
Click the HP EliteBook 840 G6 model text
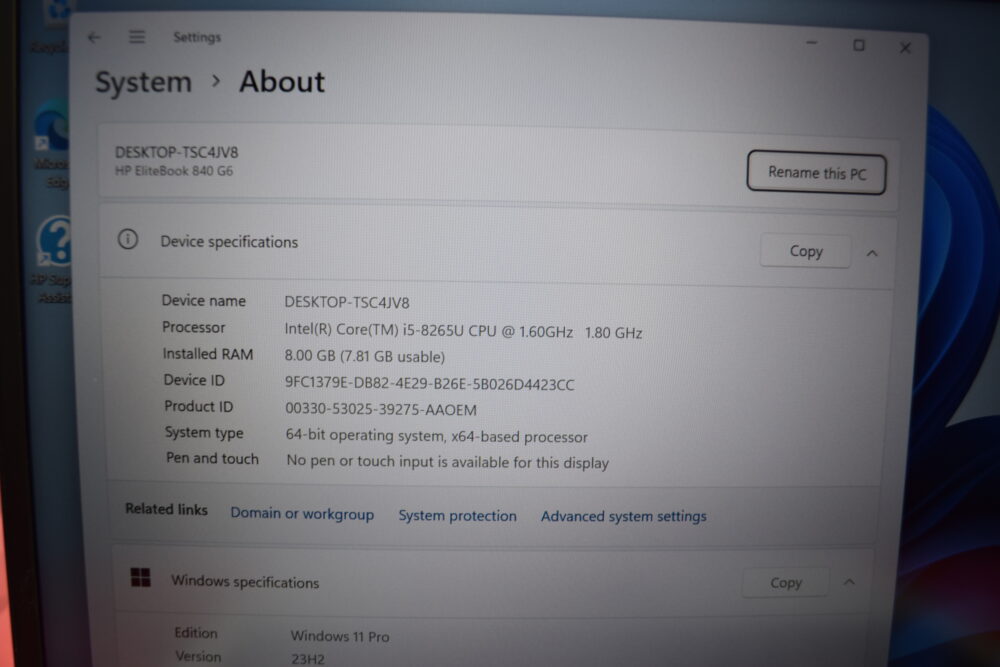pos(174,171)
